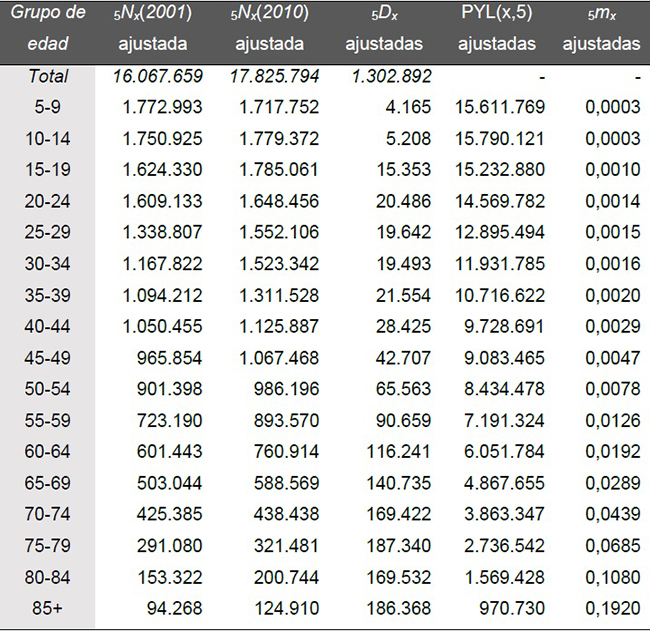The image size is (650, 631).
Task: Select the 5Nx(2001) ajustada header cell
Action: (x=160, y=28)
